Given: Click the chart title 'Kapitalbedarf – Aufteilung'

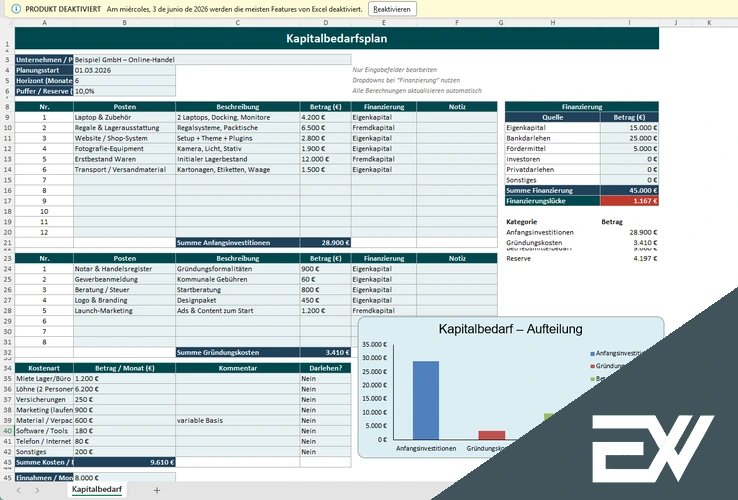Looking at the screenshot, I should click(x=510, y=329).
